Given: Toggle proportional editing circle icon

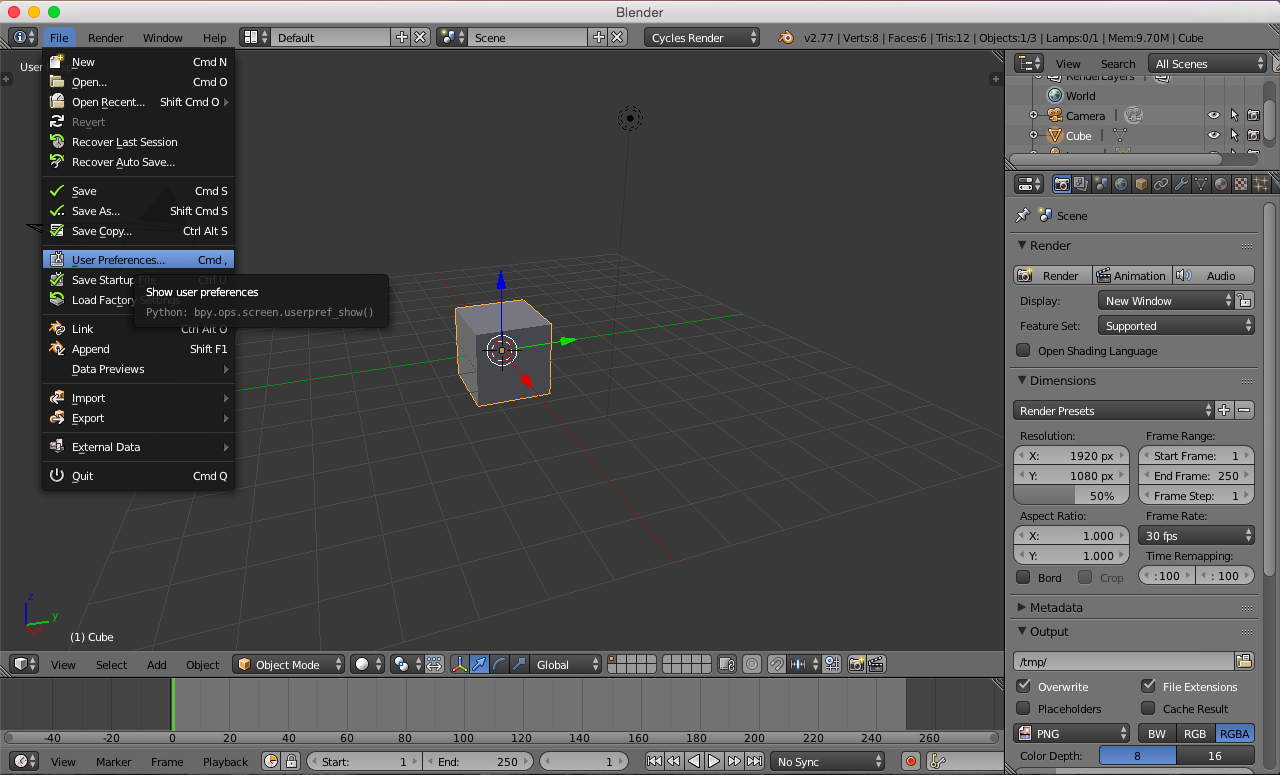Looking at the screenshot, I should click(751, 664).
